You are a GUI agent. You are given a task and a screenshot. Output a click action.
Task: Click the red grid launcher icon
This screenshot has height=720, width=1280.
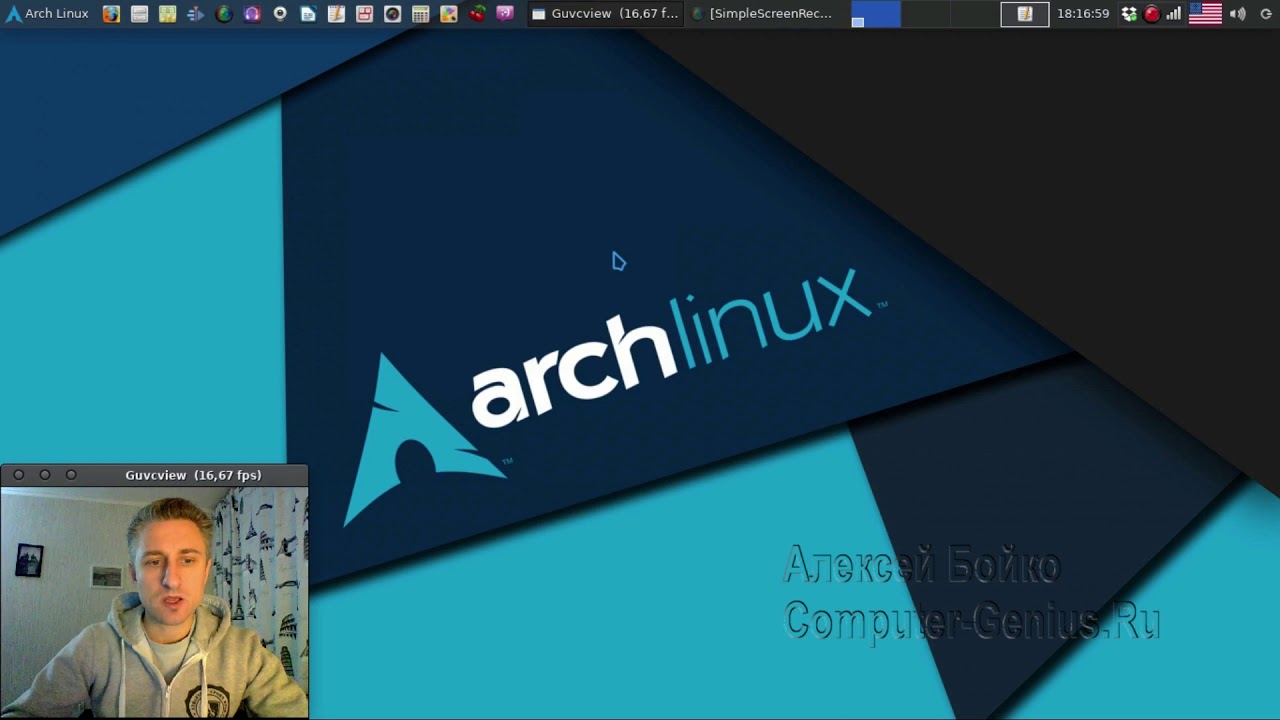coord(364,14)
